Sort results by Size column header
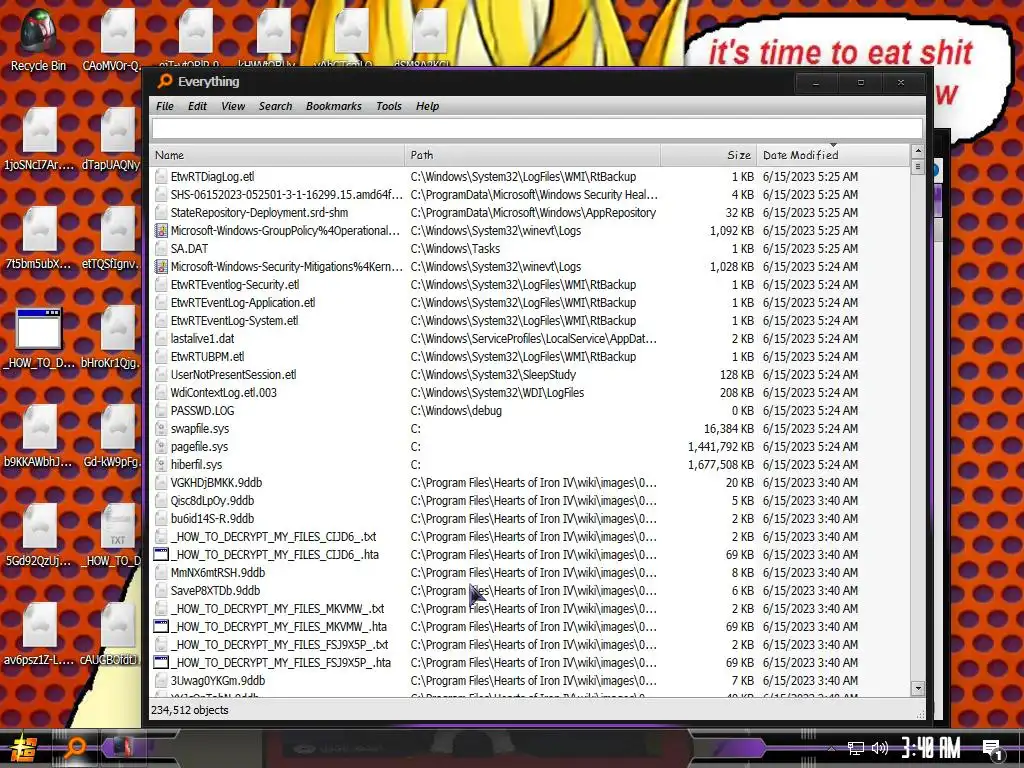Viewport: 1024px width, 768px height. (x=709, y=155)
